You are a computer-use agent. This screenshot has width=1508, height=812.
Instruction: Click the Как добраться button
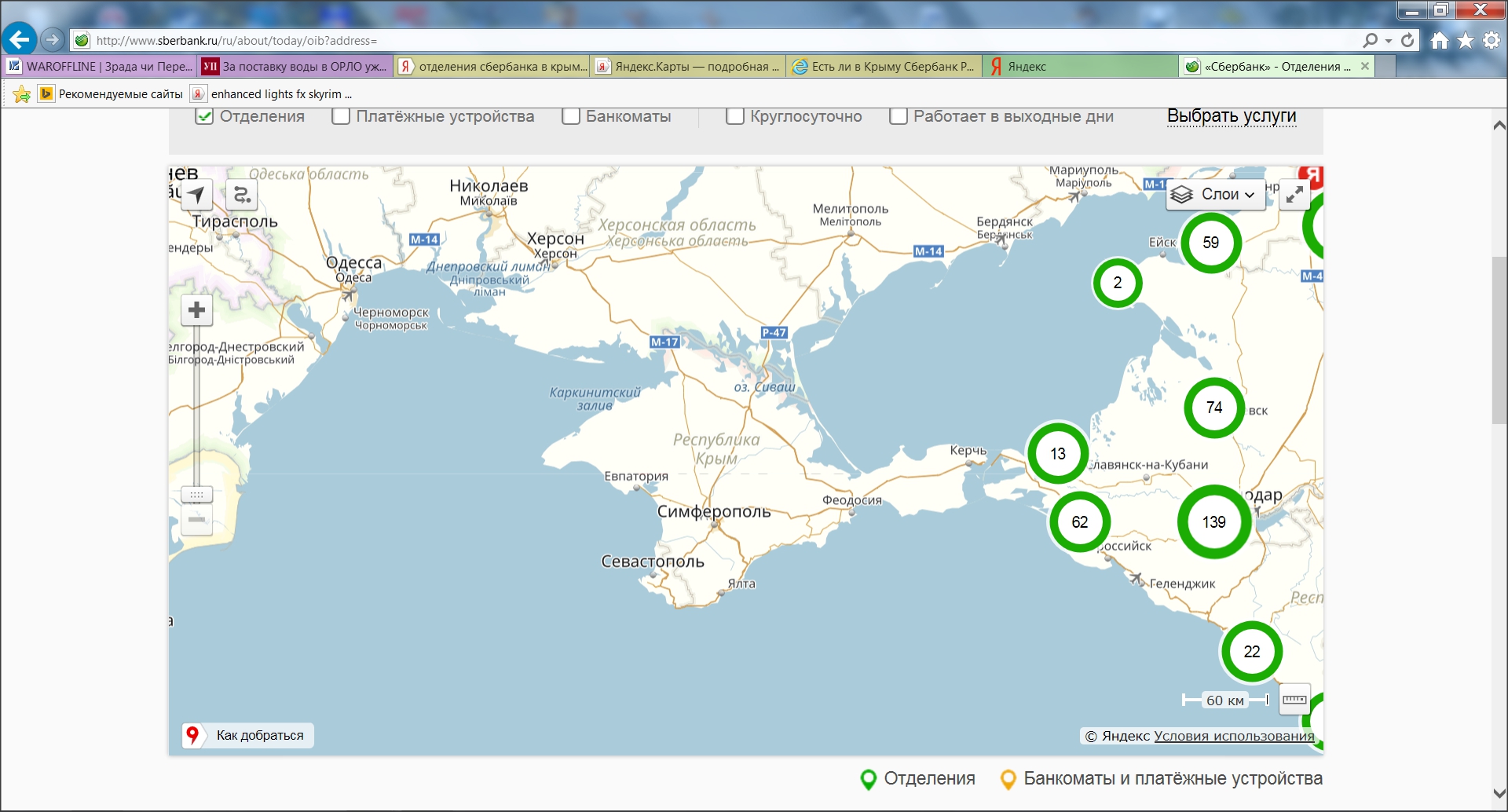[x=247, y=735]
